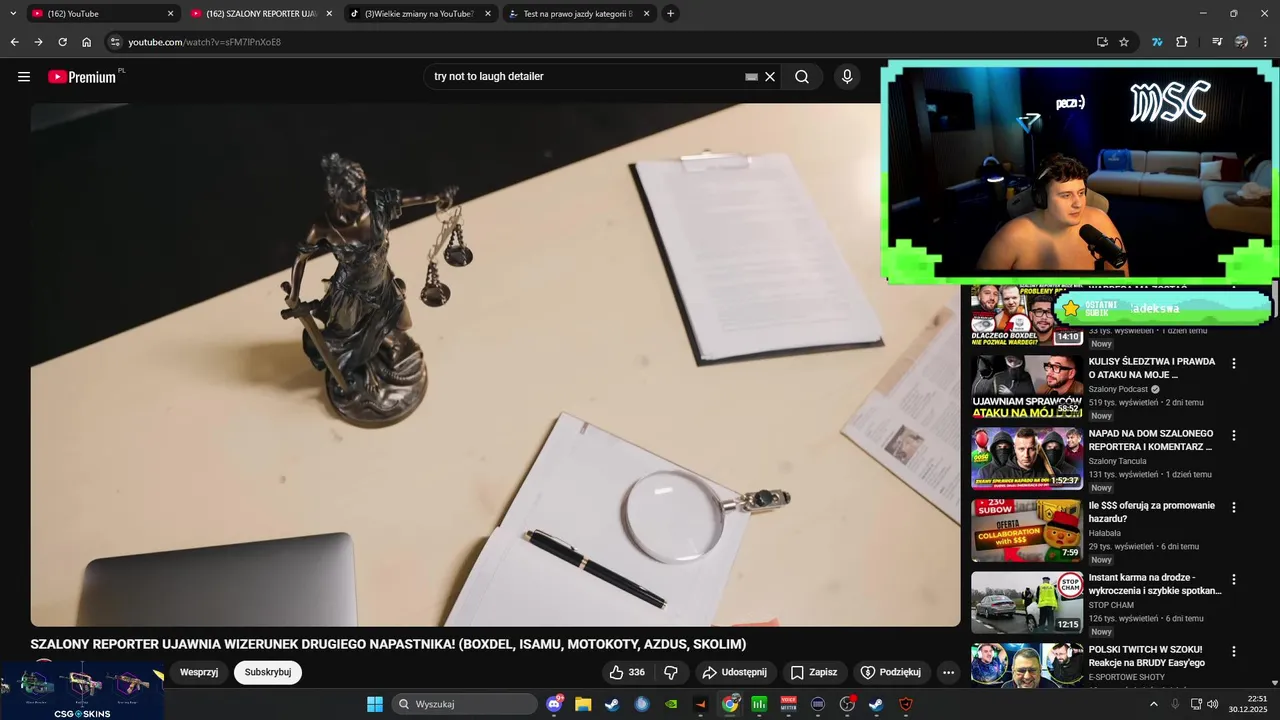
Task: Run search with the magnifier button
Action: [802, 77]
